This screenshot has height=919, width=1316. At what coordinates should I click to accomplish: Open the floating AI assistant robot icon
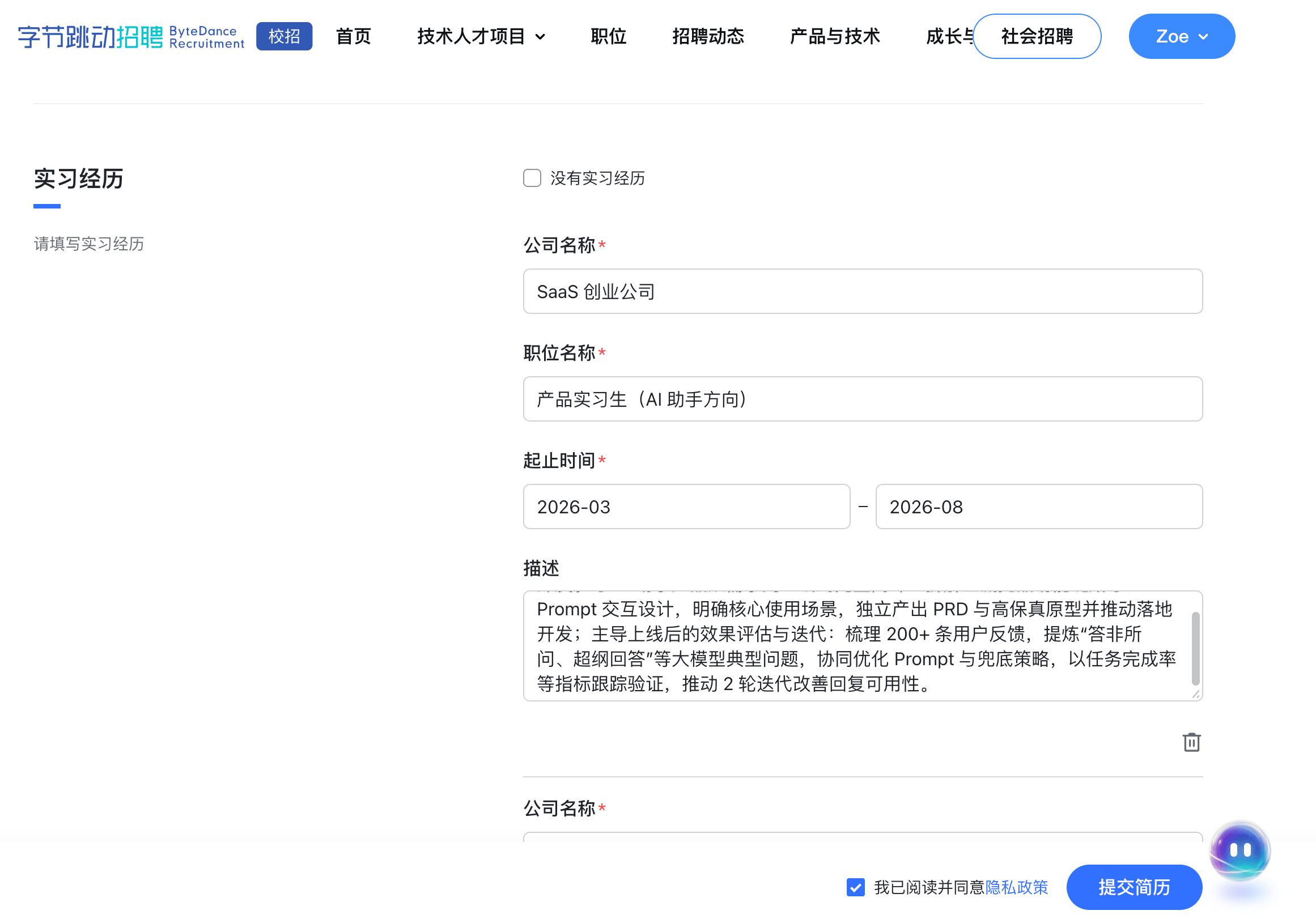point(1239,850)
